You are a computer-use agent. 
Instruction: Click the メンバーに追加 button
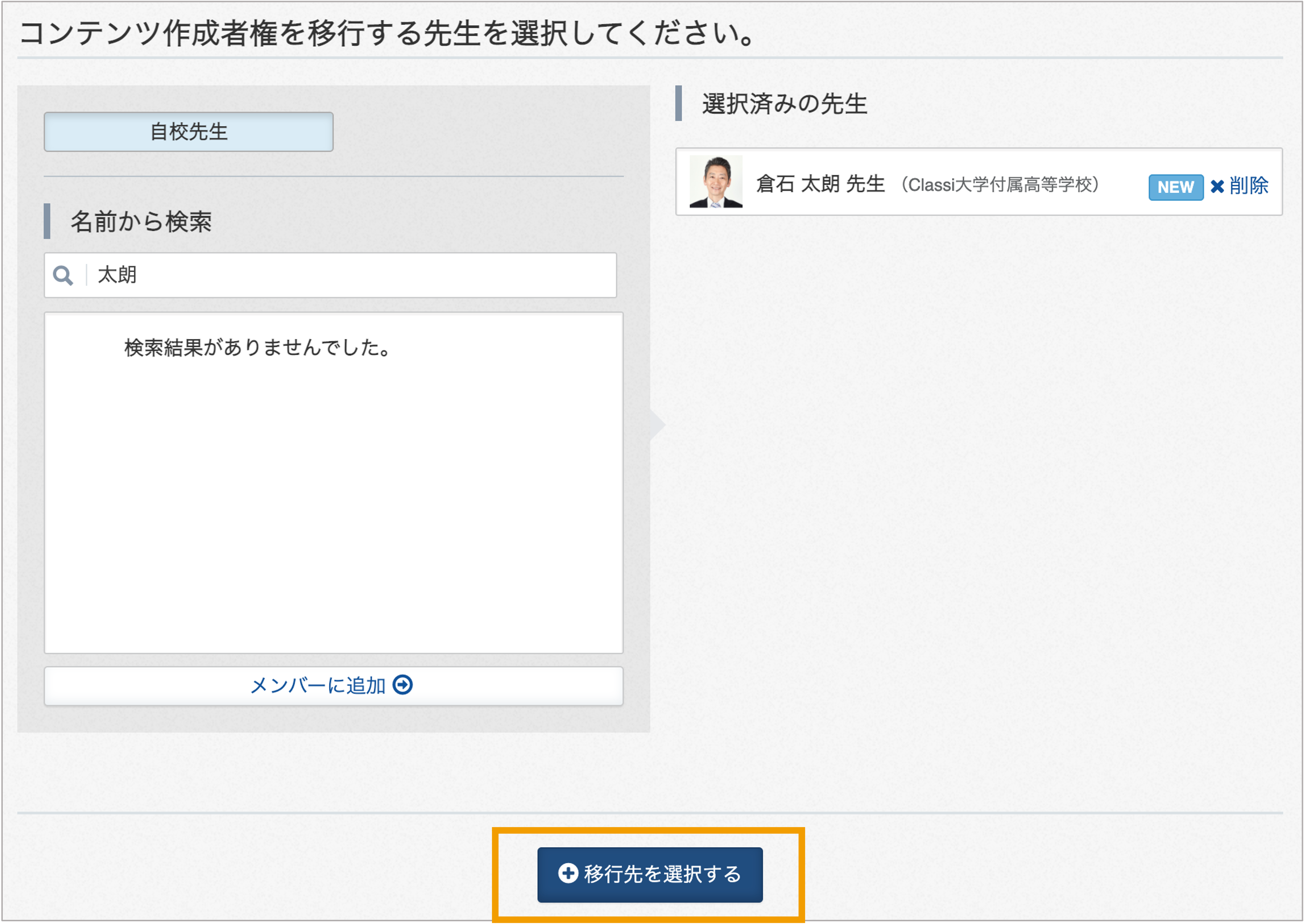pos(334,686)
